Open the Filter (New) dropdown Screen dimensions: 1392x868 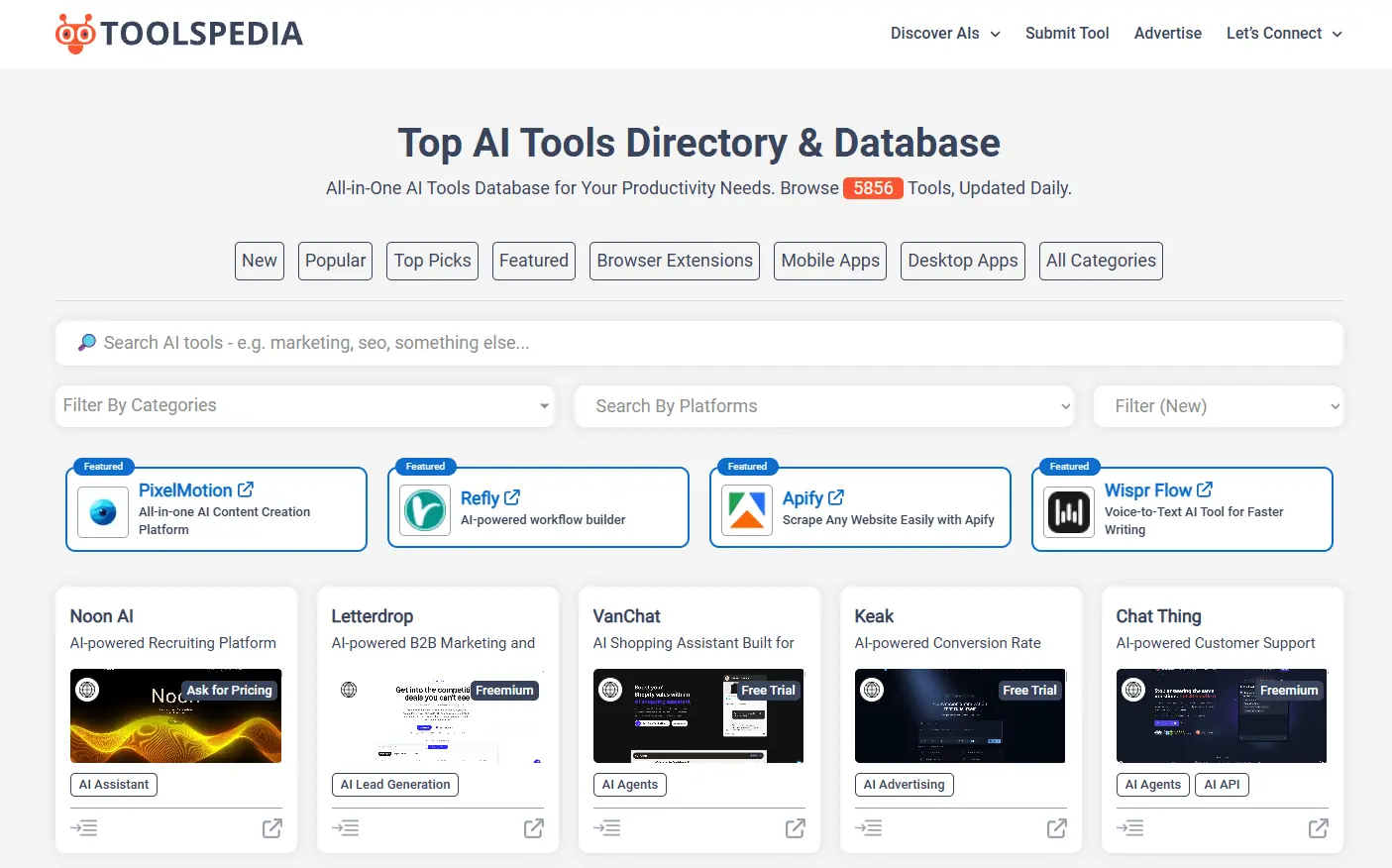click(1219, 406)
